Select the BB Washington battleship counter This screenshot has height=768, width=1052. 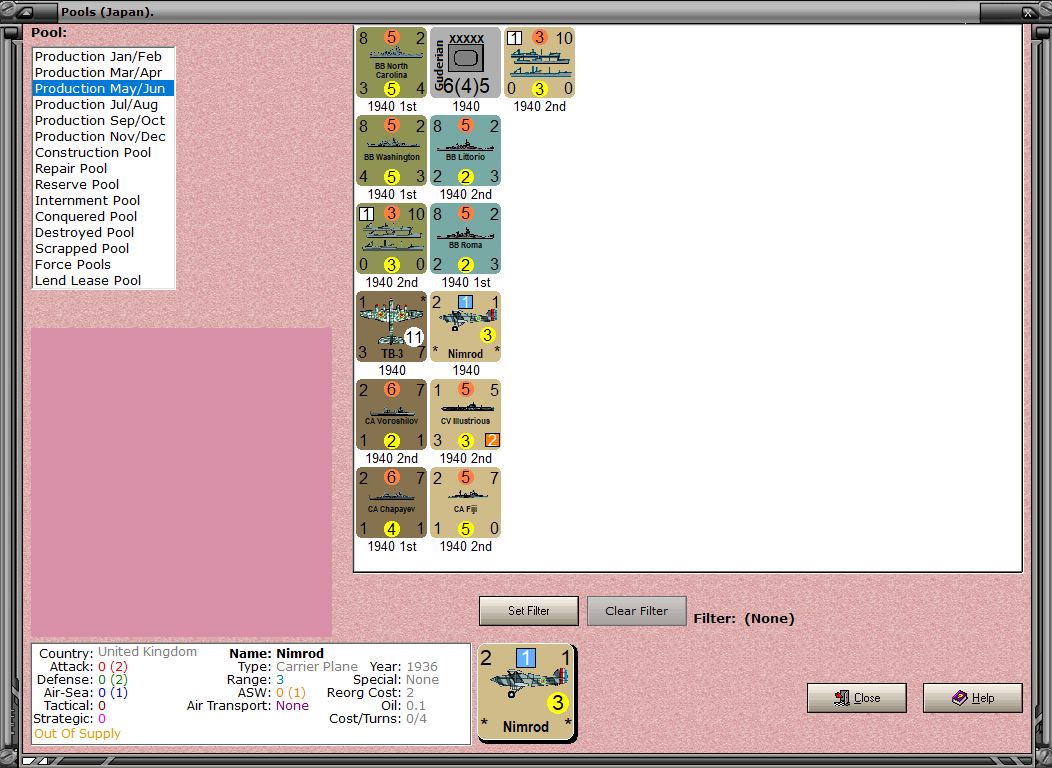392,151
